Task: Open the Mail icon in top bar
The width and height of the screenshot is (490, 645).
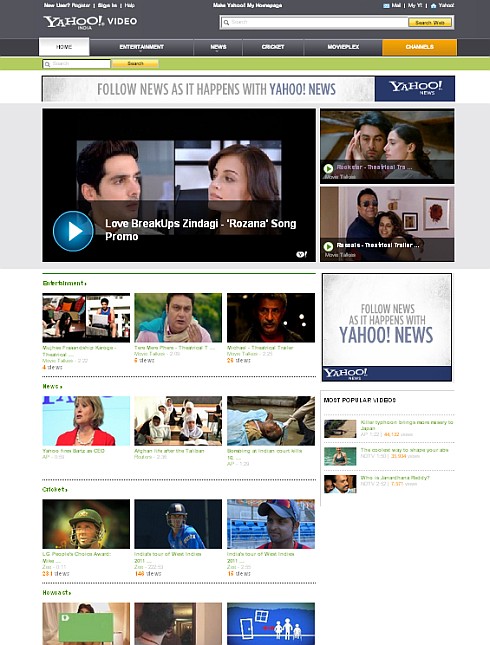Action: tap(386, 6)
